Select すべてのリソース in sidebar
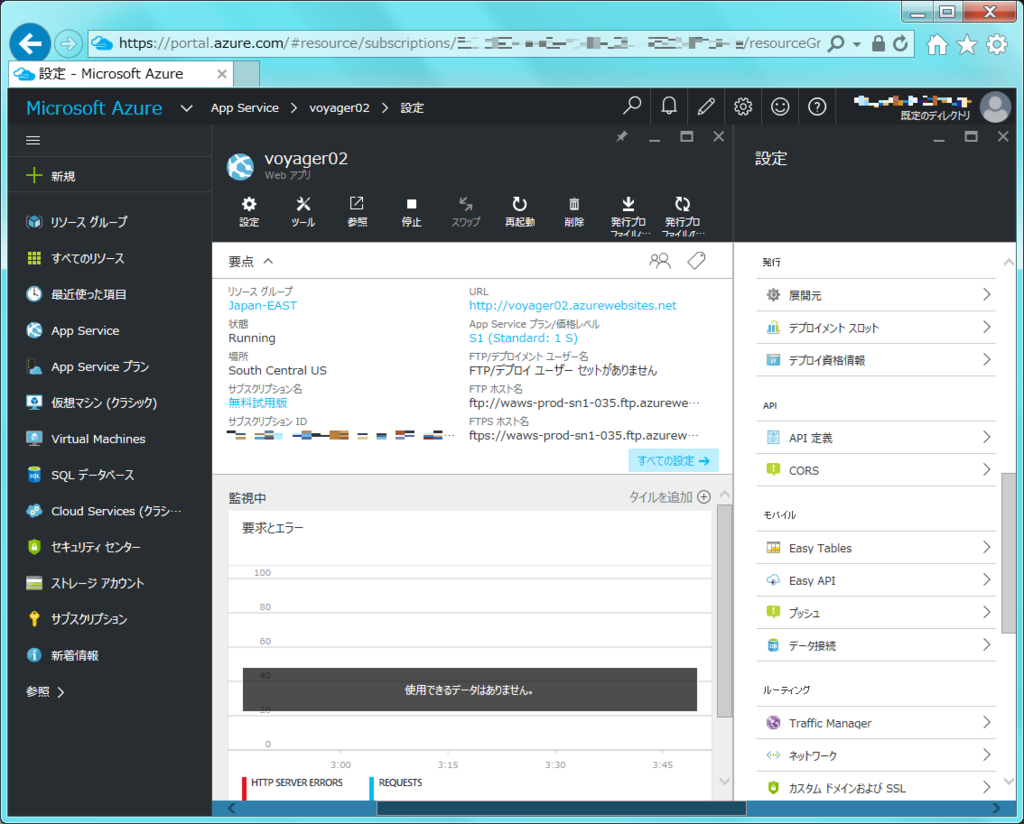 click(110, 258)
